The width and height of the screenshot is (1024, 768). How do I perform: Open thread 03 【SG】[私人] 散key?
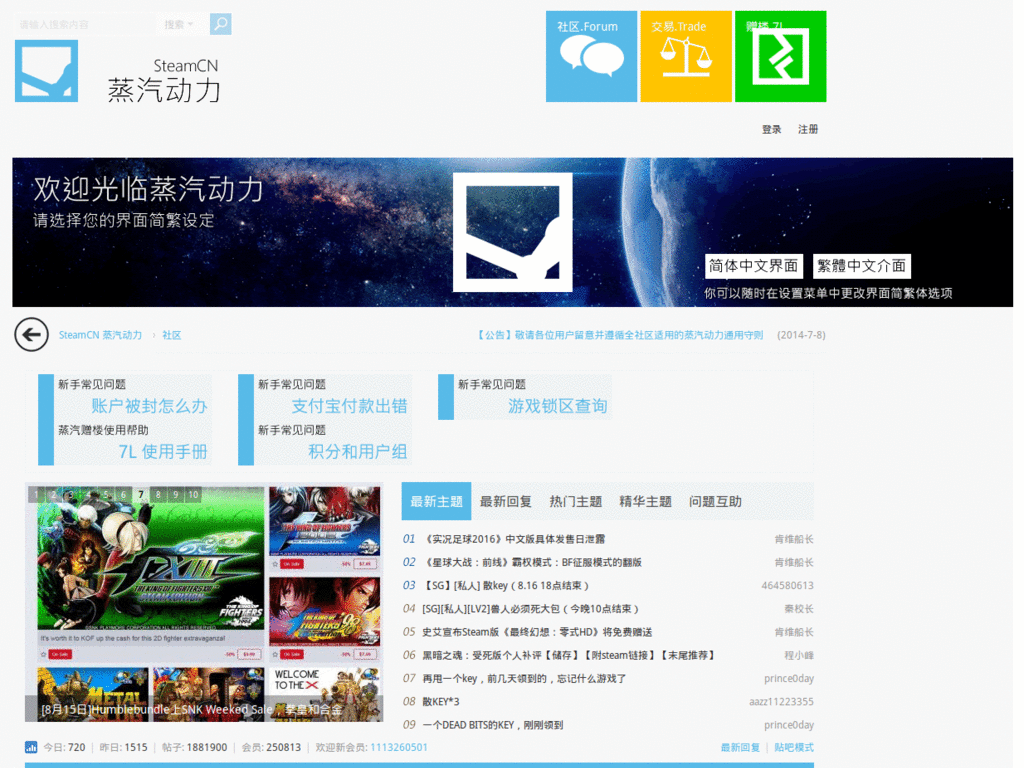[x=506, y=586]
